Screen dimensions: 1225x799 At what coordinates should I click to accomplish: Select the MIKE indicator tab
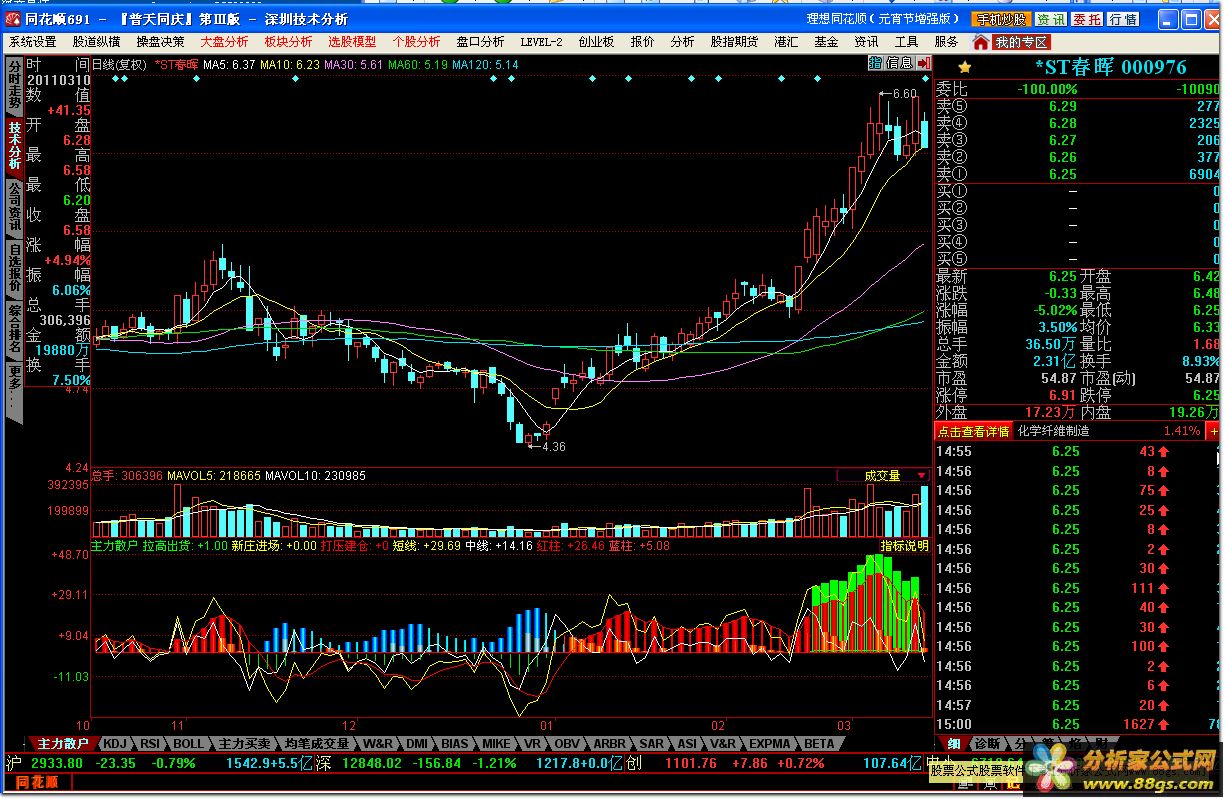pyautogui.click(x=496, y=744)
